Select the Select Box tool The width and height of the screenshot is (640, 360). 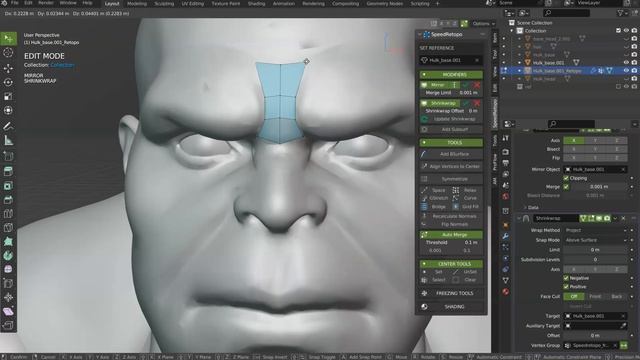[x=8, y=39]
